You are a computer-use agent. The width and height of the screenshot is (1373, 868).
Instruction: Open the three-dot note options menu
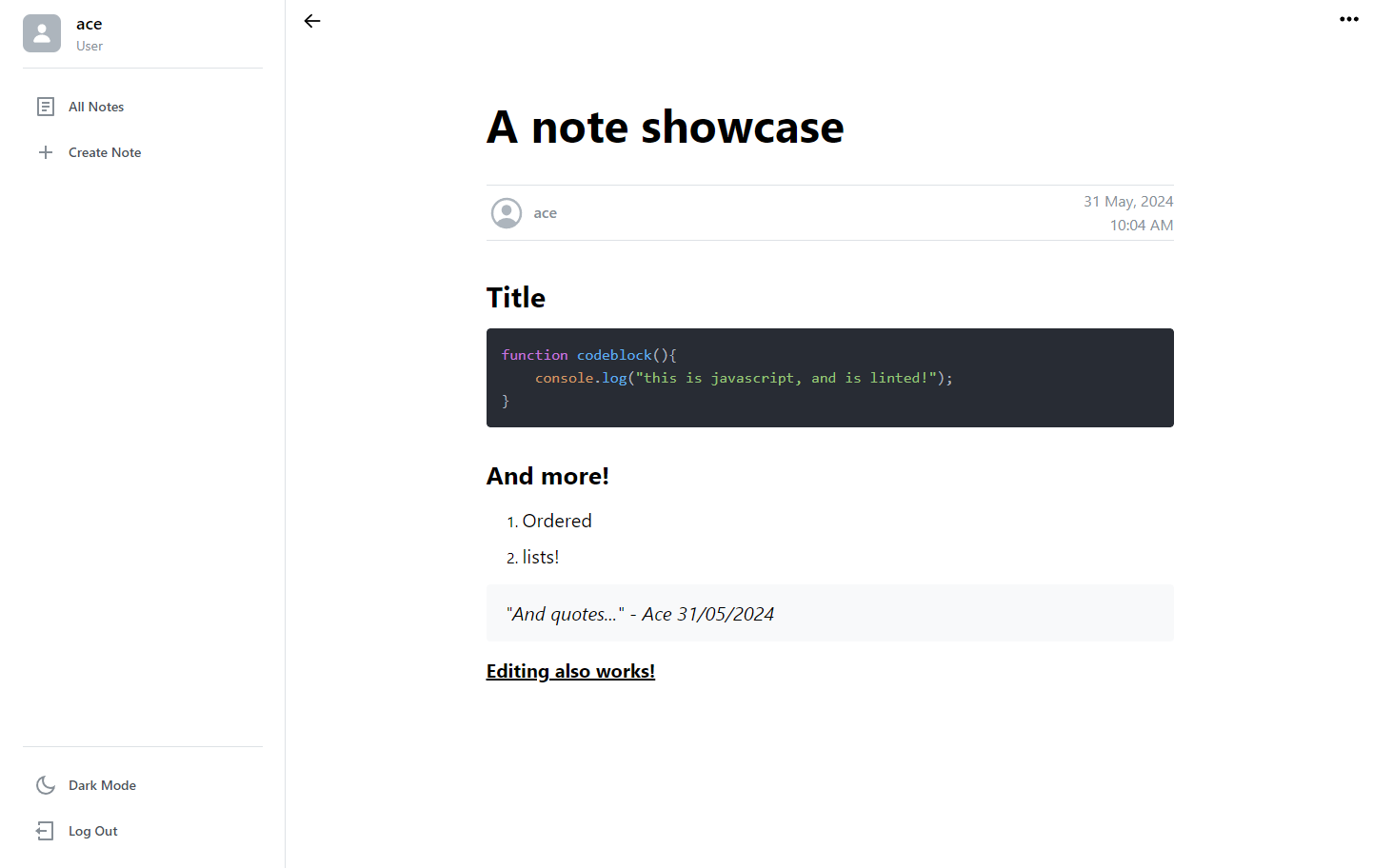tap(1348, 19)
